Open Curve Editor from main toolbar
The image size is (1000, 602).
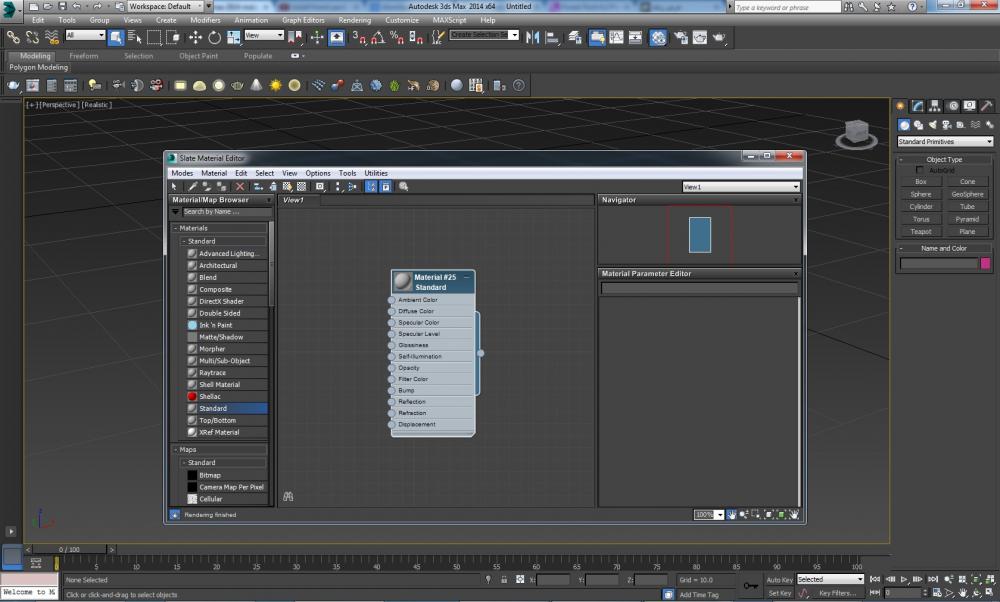[x=616, y=38]
